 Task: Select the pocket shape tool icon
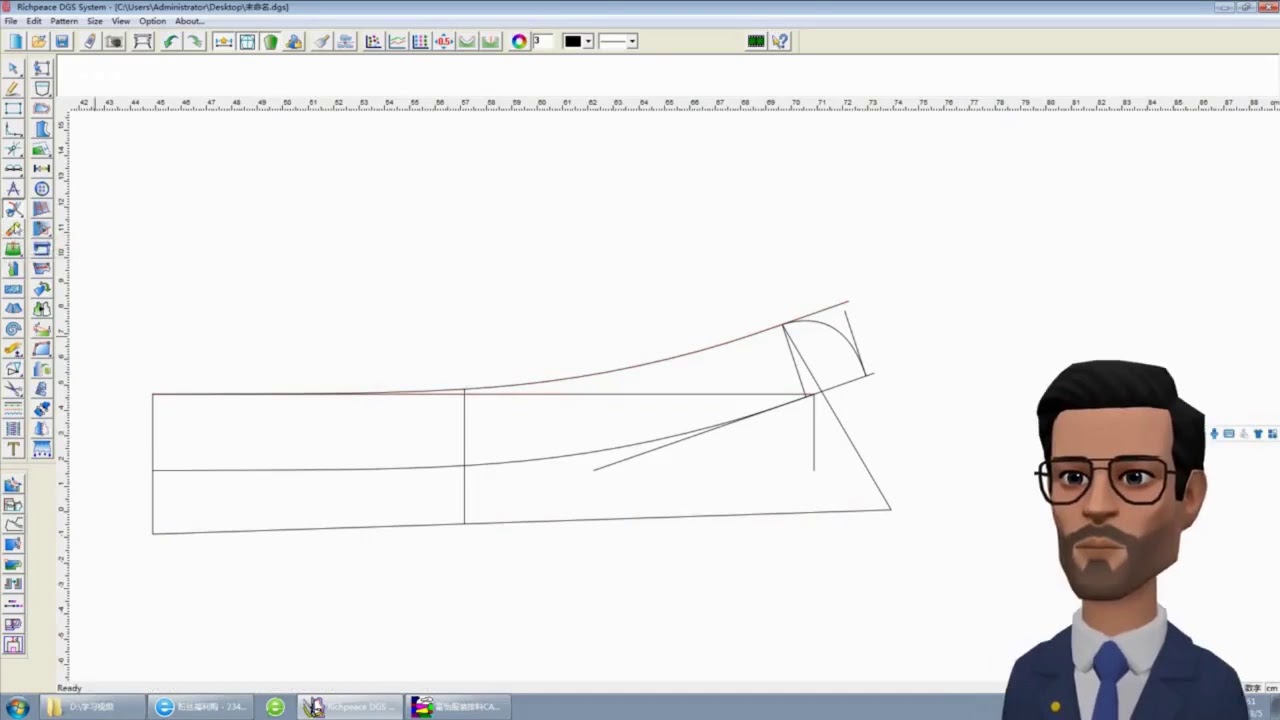pos(41,88)
